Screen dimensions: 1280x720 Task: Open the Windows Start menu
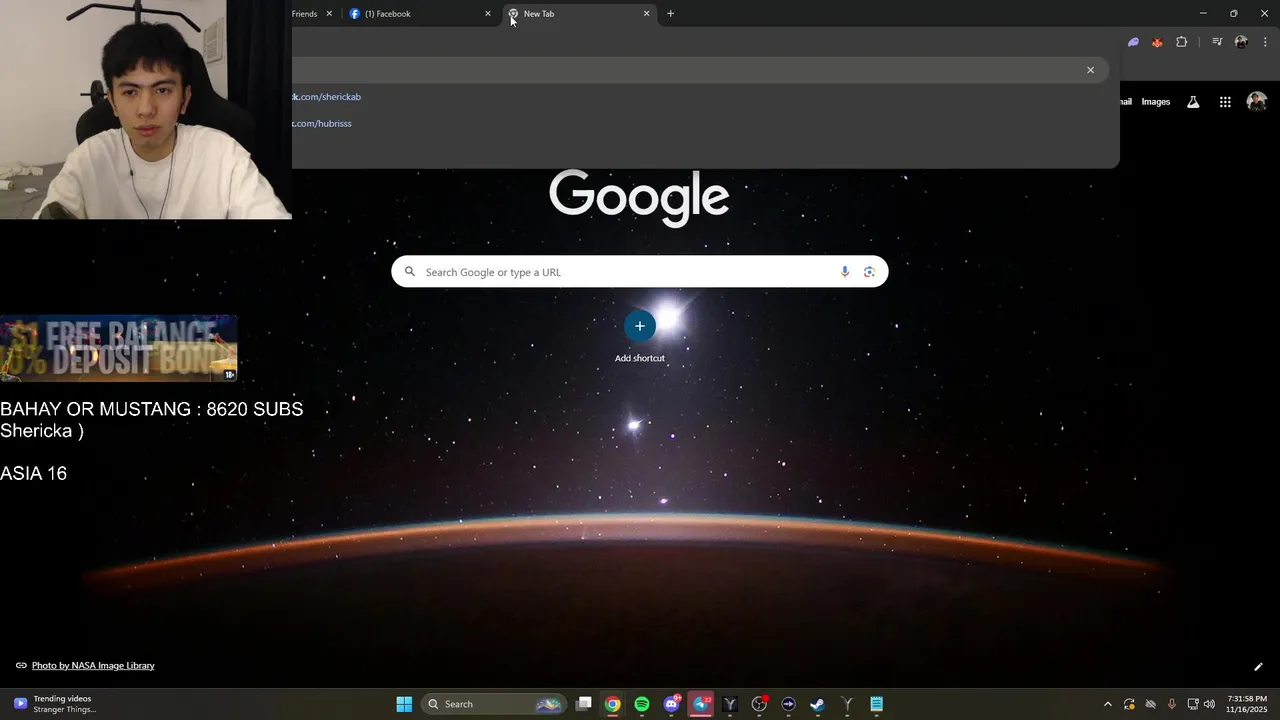tap(404, 704)
